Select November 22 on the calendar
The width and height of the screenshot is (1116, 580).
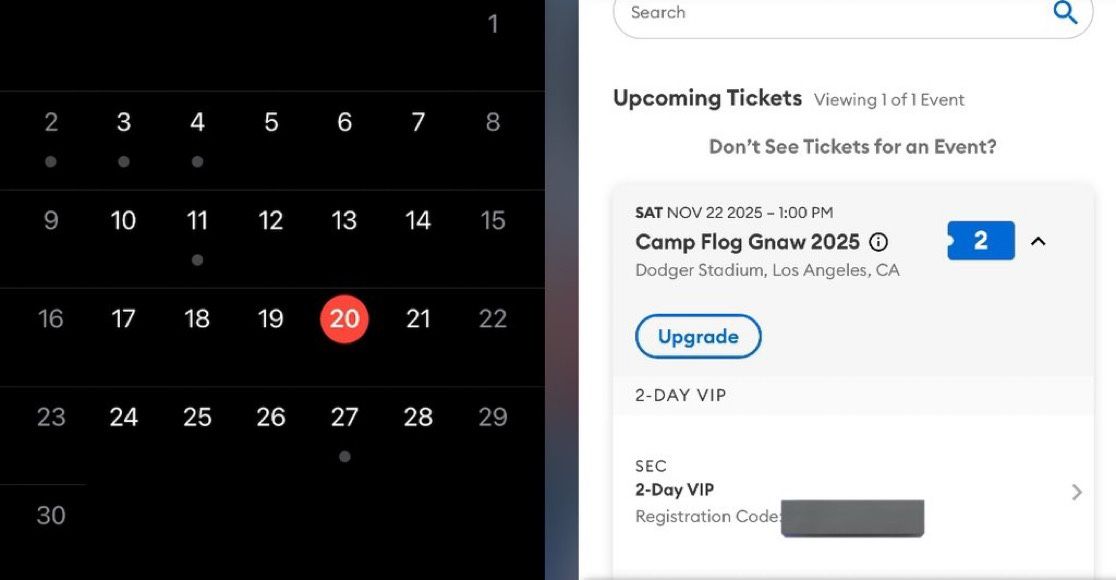point(491,318)
